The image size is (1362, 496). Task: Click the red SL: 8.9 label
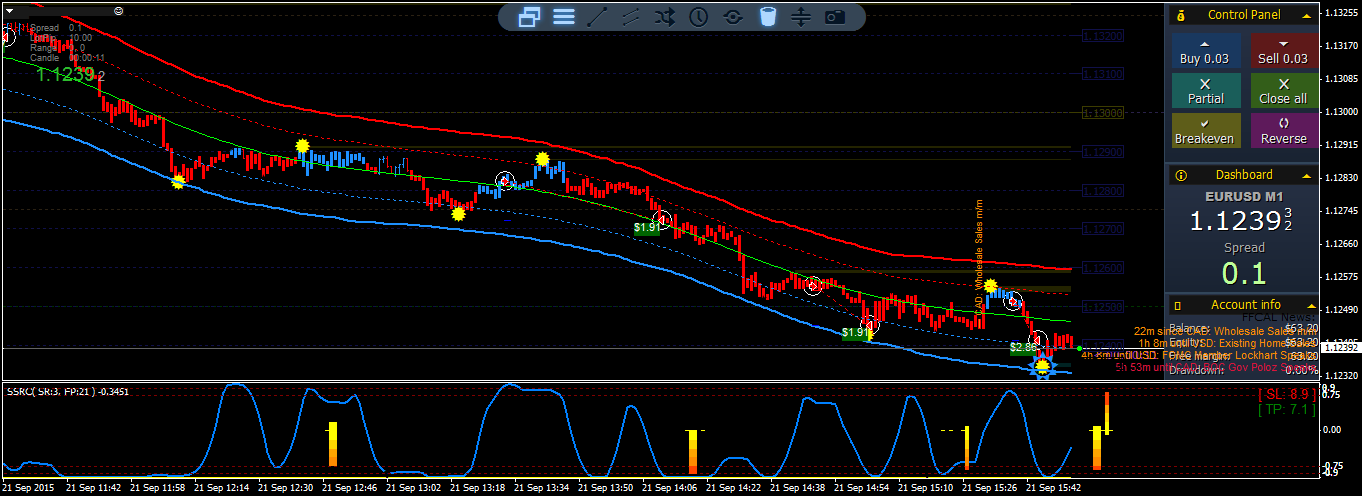coord(1286,394)
